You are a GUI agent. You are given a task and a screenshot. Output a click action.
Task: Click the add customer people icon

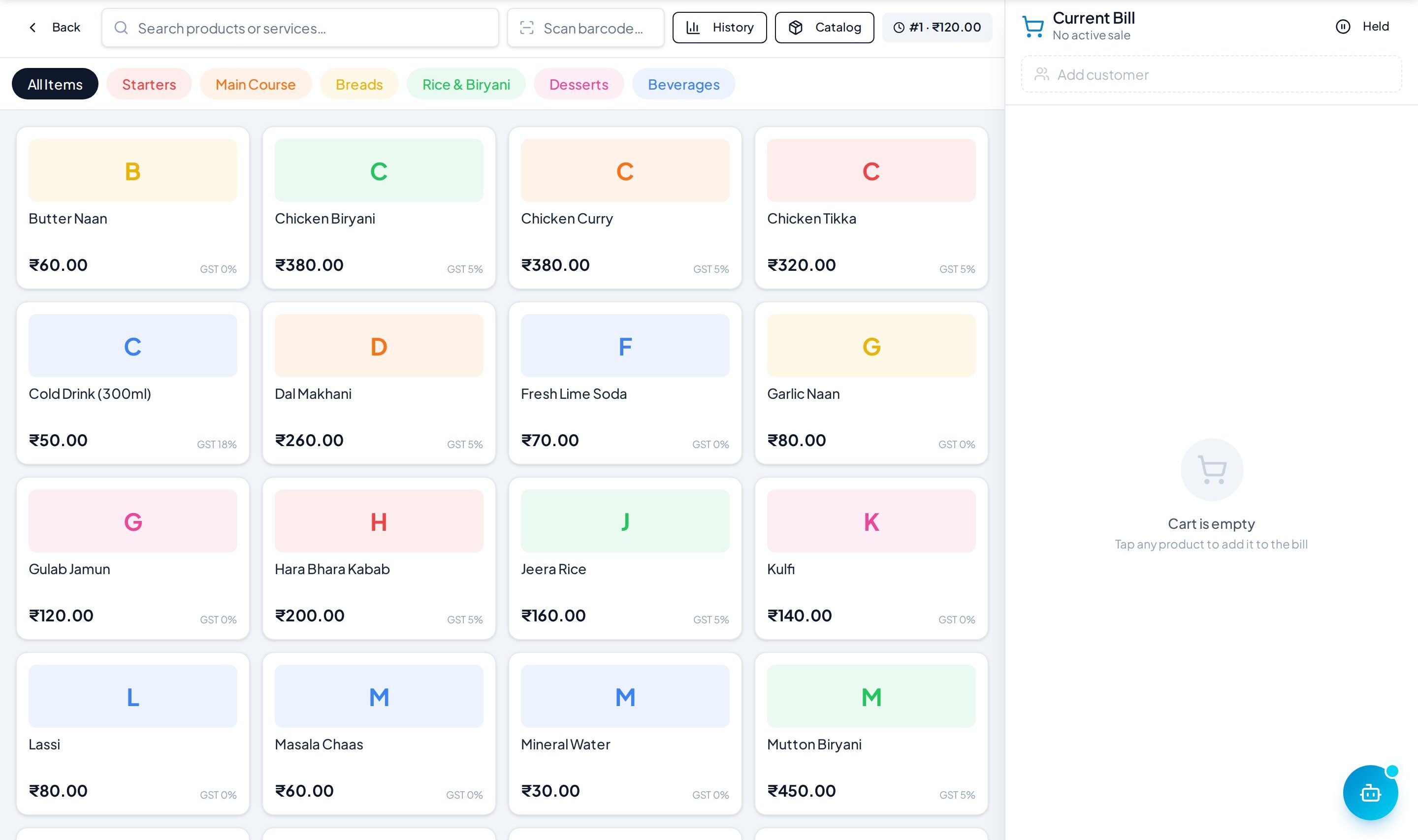[1042, 74]
